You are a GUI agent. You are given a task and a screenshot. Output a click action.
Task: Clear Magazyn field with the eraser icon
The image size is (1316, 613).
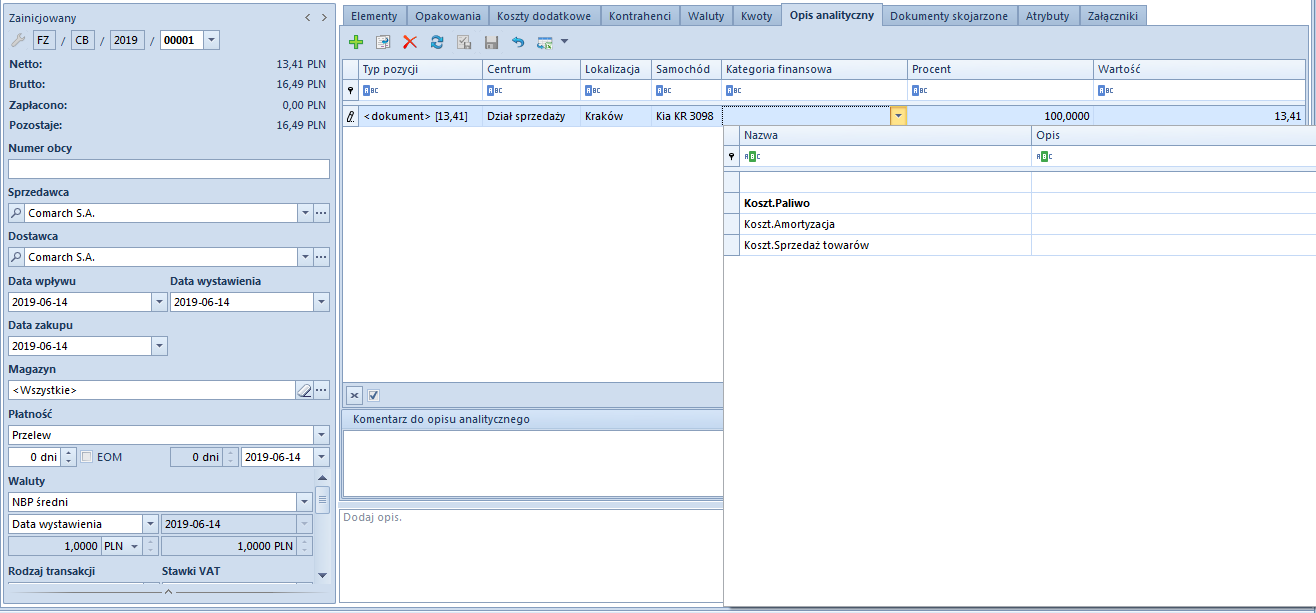tap(305, 390)
